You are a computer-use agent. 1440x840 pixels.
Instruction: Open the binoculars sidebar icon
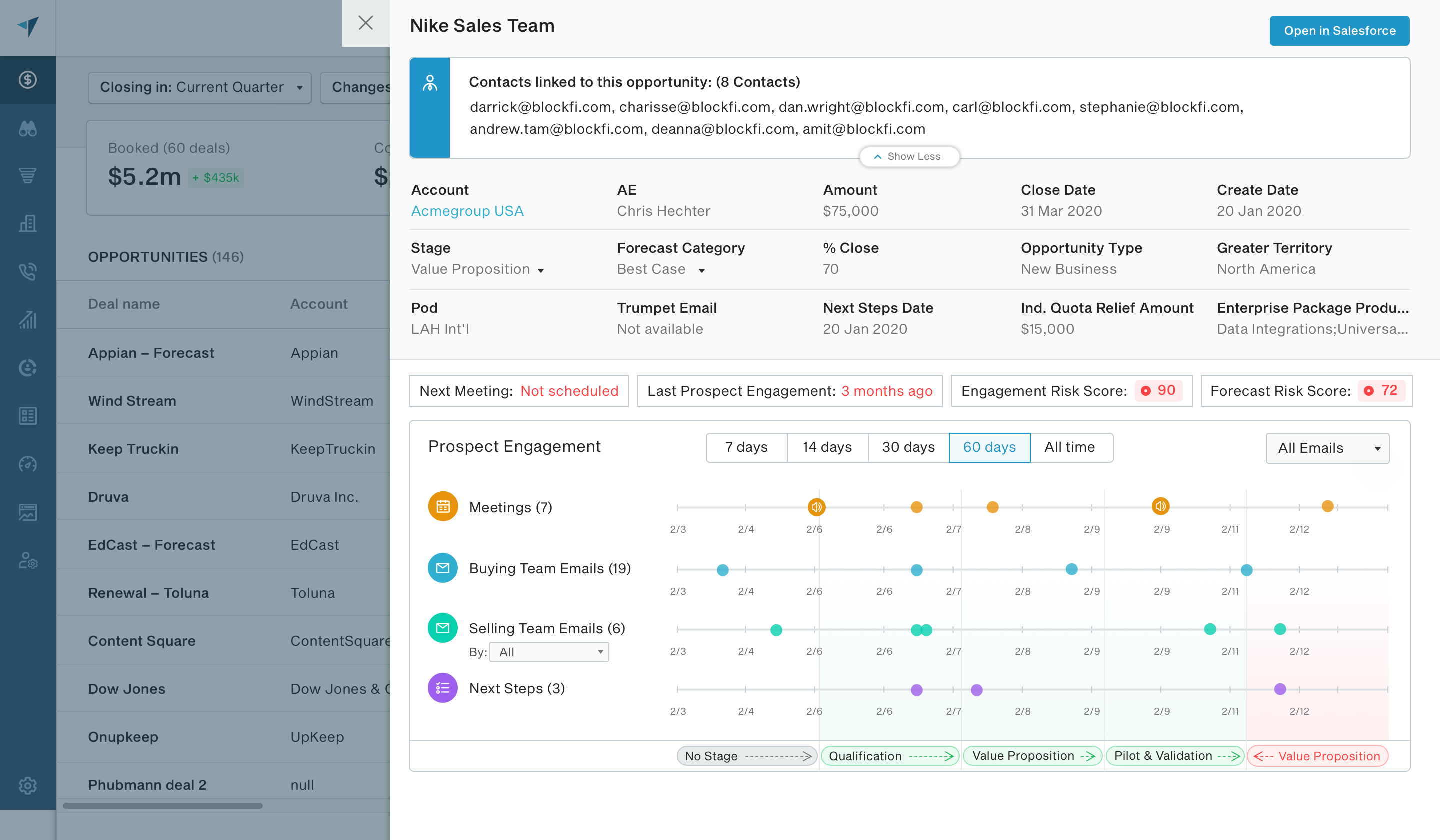pos(27,128)
